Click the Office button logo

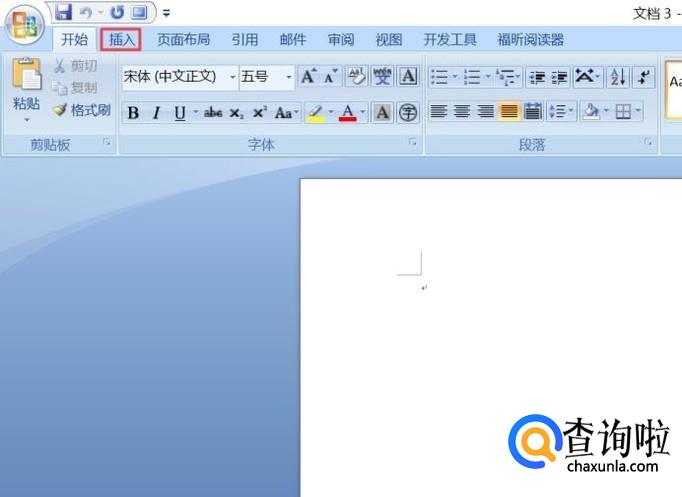[x=24, y=25]
